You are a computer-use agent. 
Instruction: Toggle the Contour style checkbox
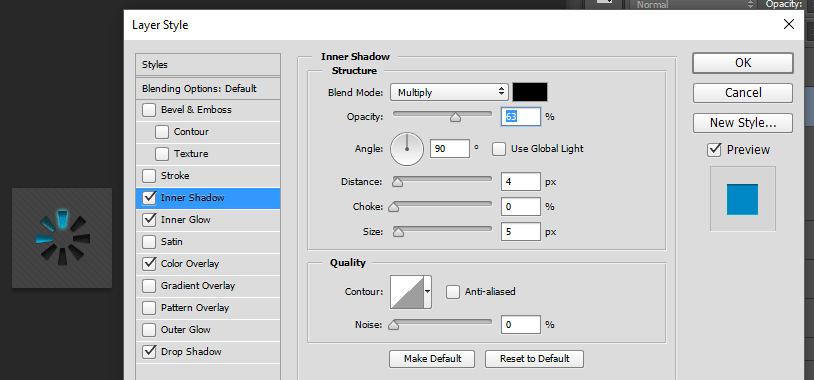pyautogui.click(x=162, y=132)
